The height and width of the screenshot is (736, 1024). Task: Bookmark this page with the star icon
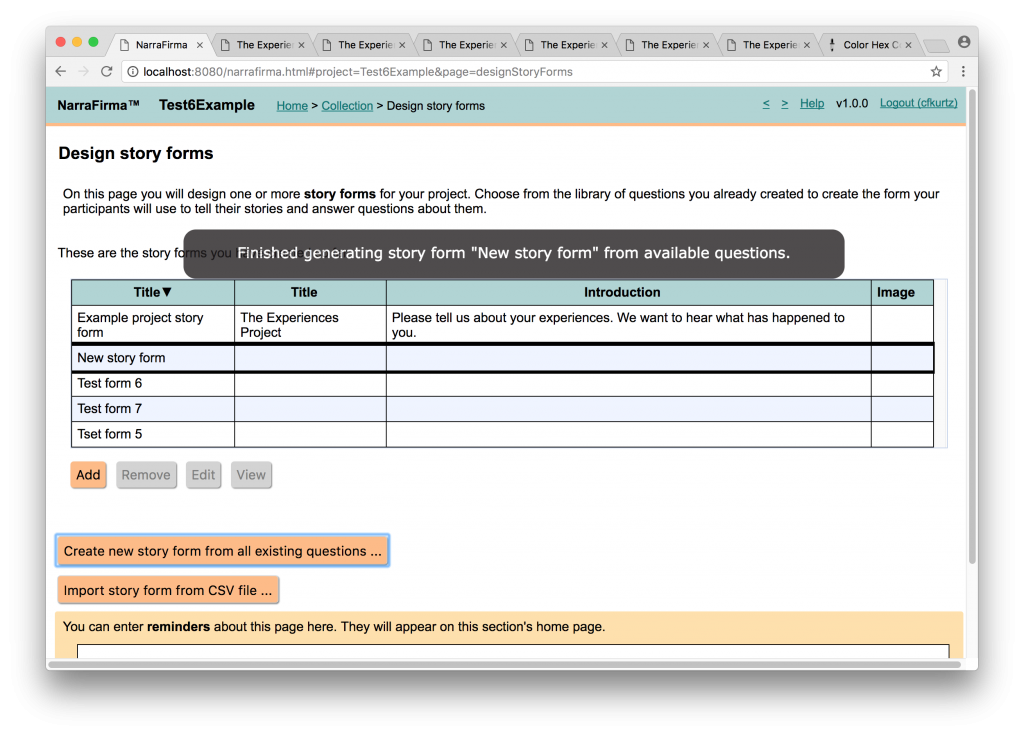pos(935,71)
